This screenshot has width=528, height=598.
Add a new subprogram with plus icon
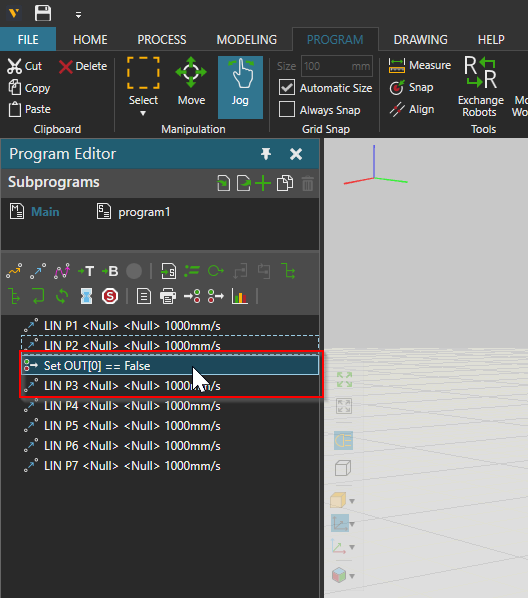tap(263, 183)
